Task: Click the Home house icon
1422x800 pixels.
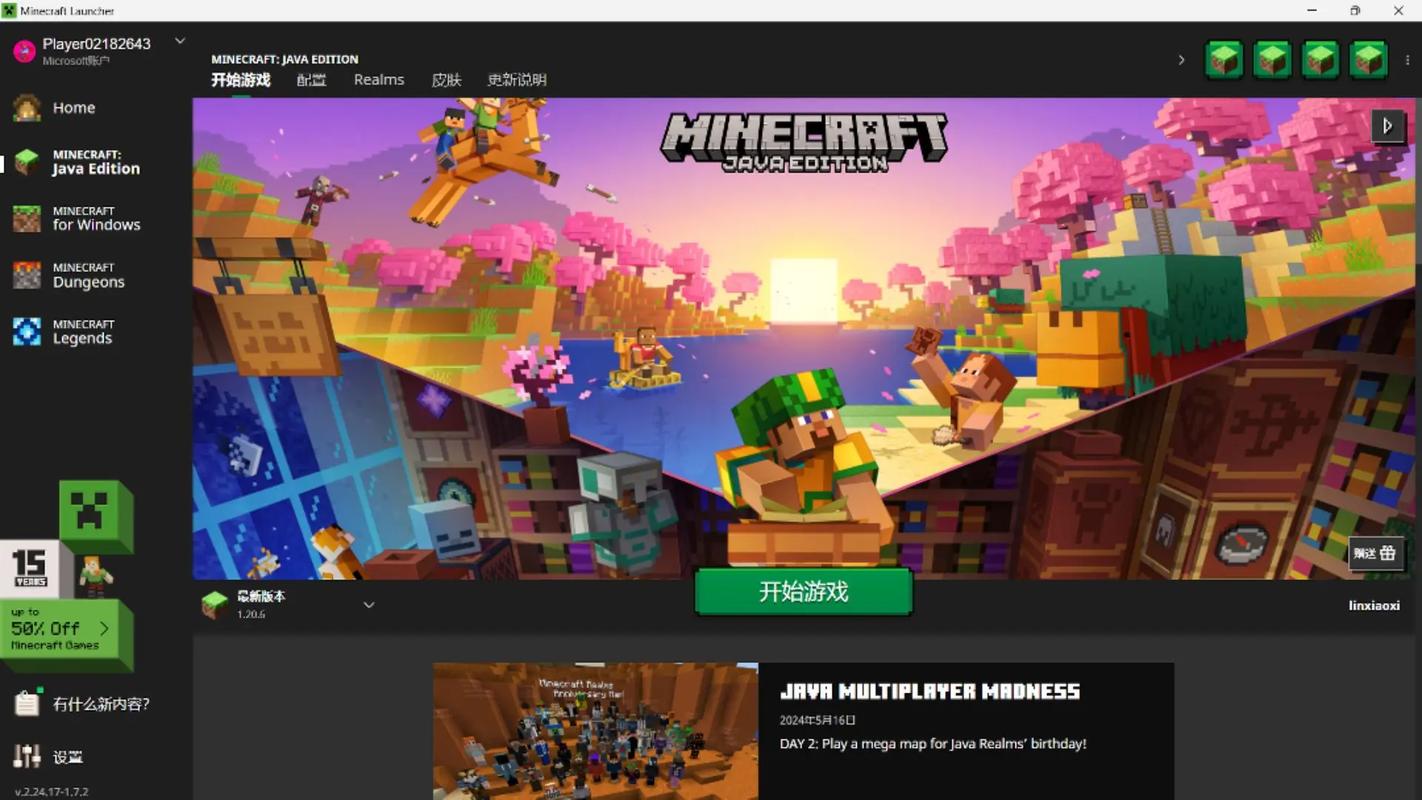Action: [x=27, y=107]
